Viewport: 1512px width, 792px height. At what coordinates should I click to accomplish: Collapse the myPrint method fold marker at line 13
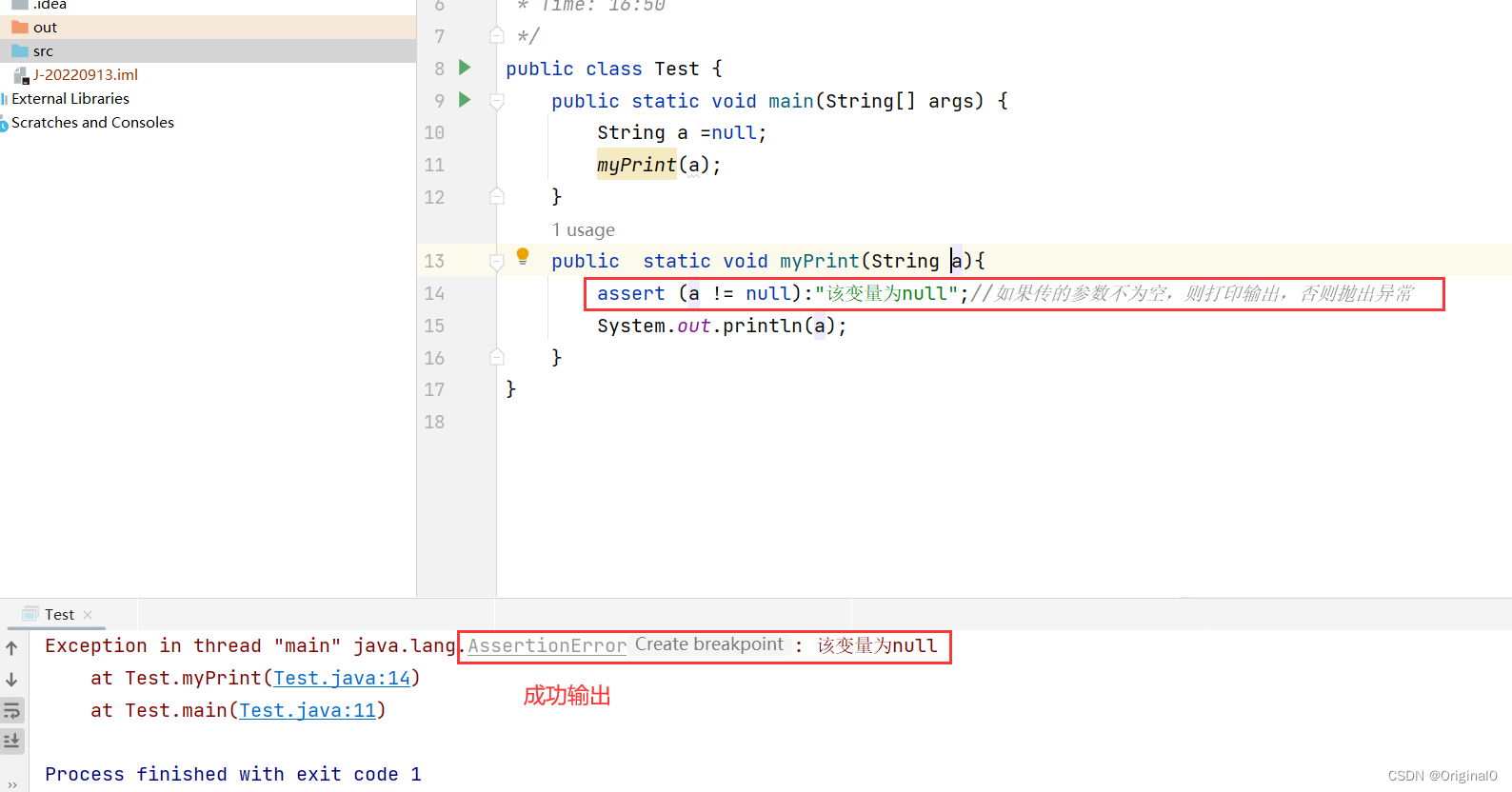click(x=497, y=261)
